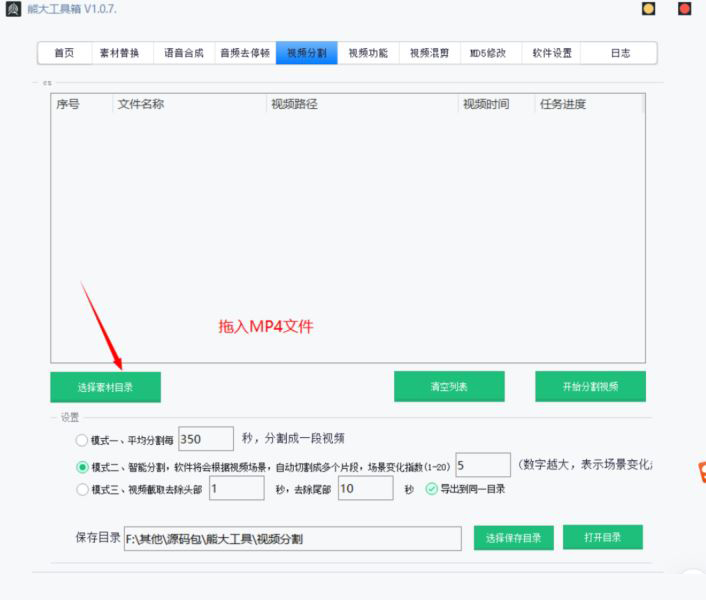Viewport: 706px width, 600px height.
Task: Click the app logo icon in title bar
Action: point(13,9)
